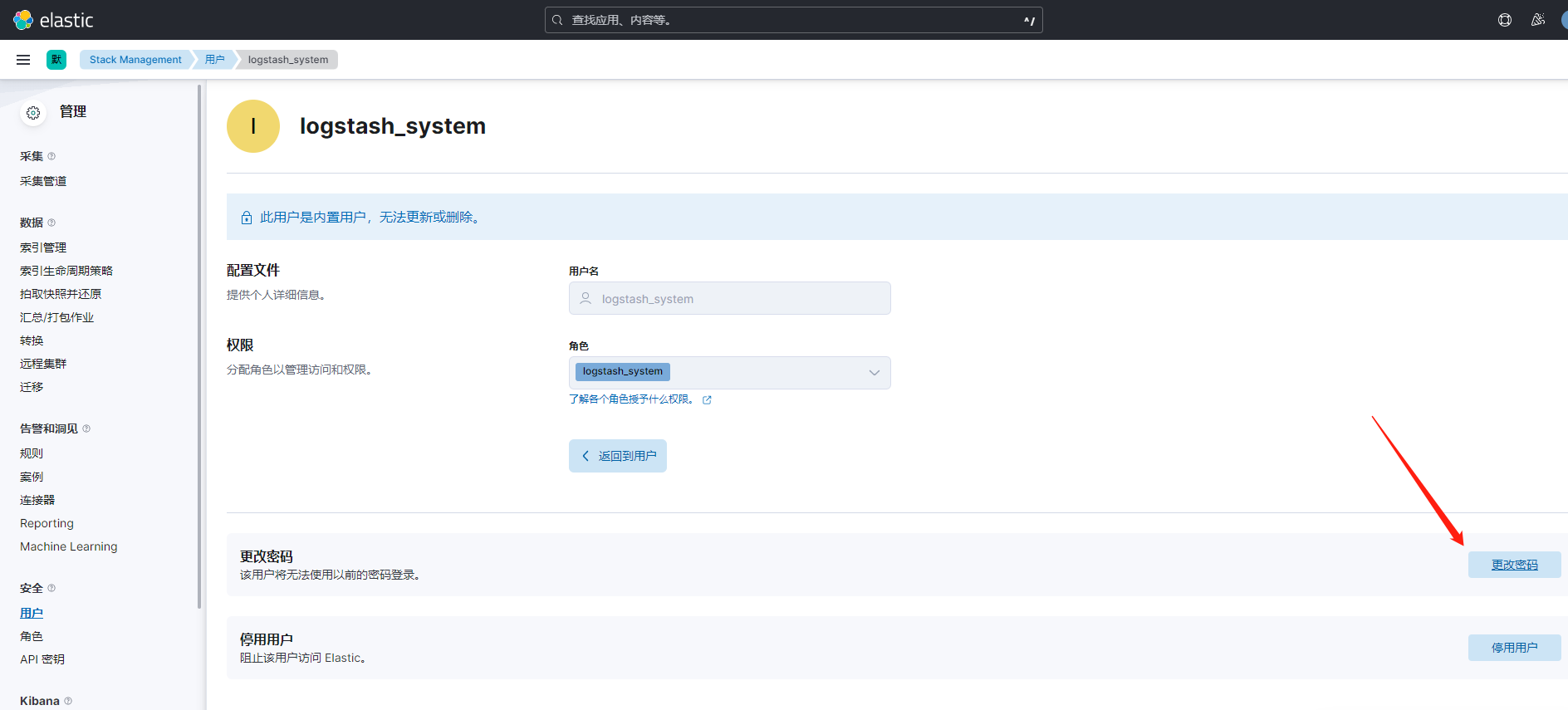Open 了解各个角色授予什么权限 link
The height and width of the screenshot is (710, 1568).
(x=632, y=399)
